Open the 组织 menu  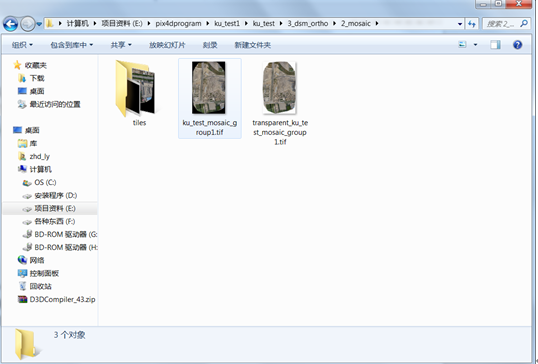pos(22,45)
